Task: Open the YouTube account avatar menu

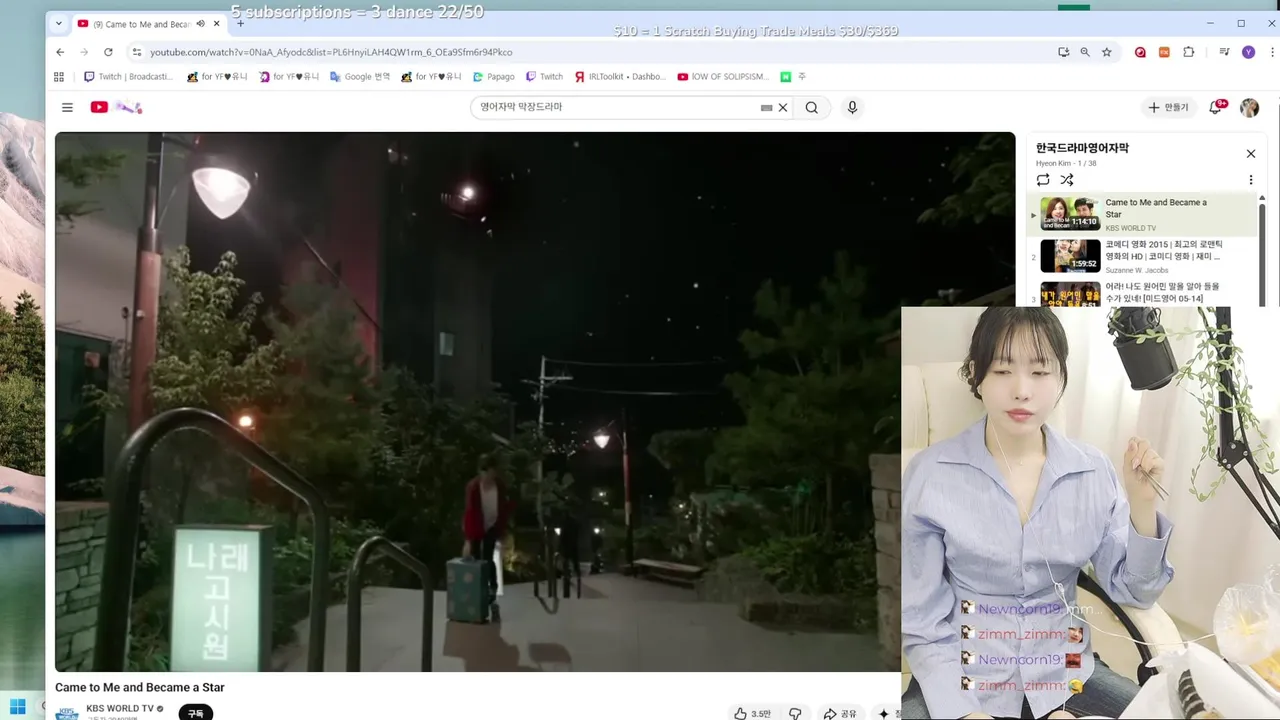Action: point(1249,107)
